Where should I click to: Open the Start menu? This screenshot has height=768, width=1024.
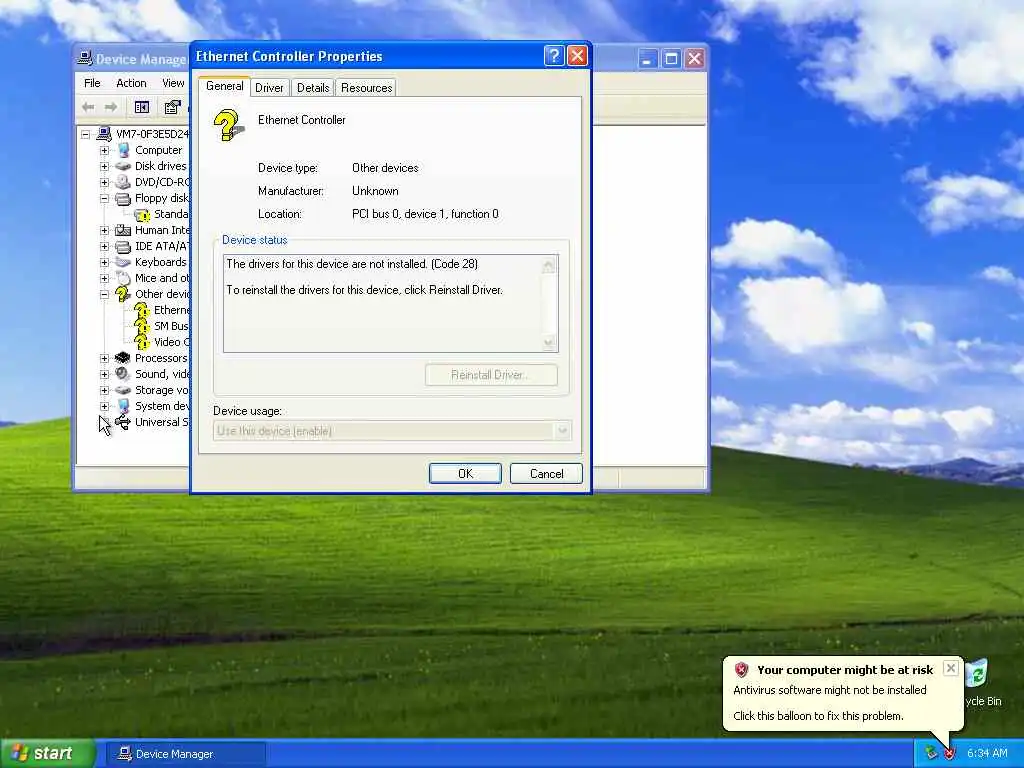pos(47,753)
